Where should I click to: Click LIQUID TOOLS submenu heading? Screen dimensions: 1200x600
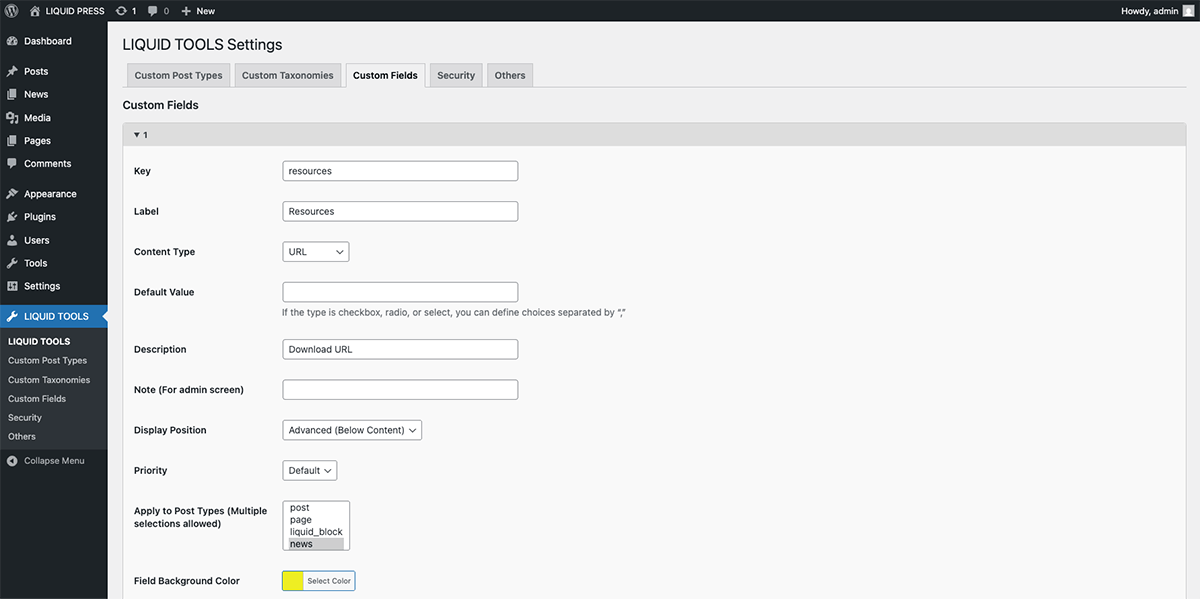tap(39, 341)
